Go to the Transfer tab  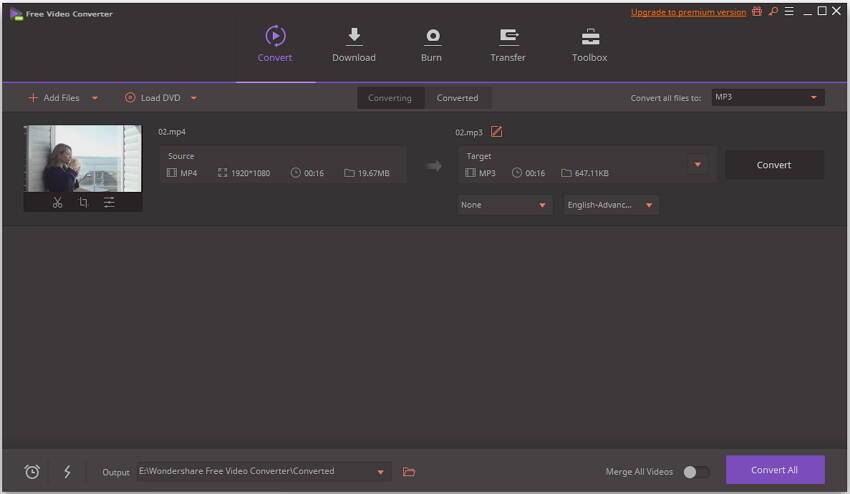pos(508,44)
